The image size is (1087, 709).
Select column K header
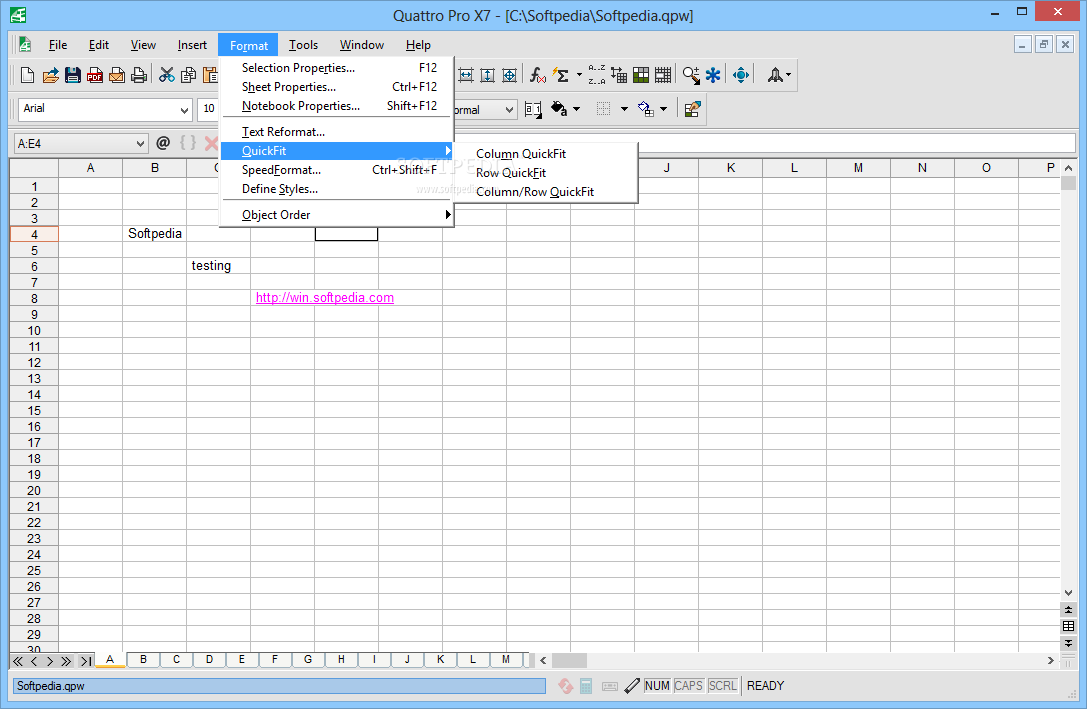click(731, 168)
